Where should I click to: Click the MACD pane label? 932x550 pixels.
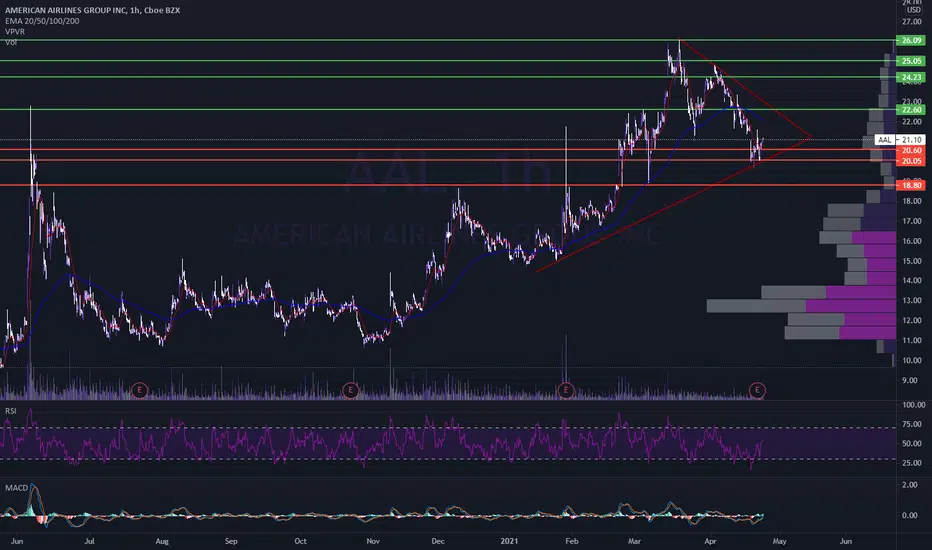17,488
